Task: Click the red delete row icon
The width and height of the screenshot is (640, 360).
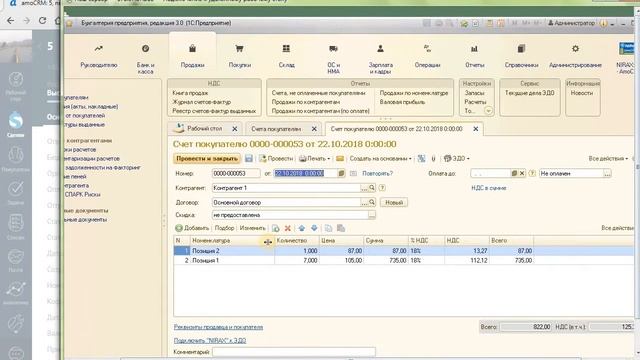Action: point(288,228)
